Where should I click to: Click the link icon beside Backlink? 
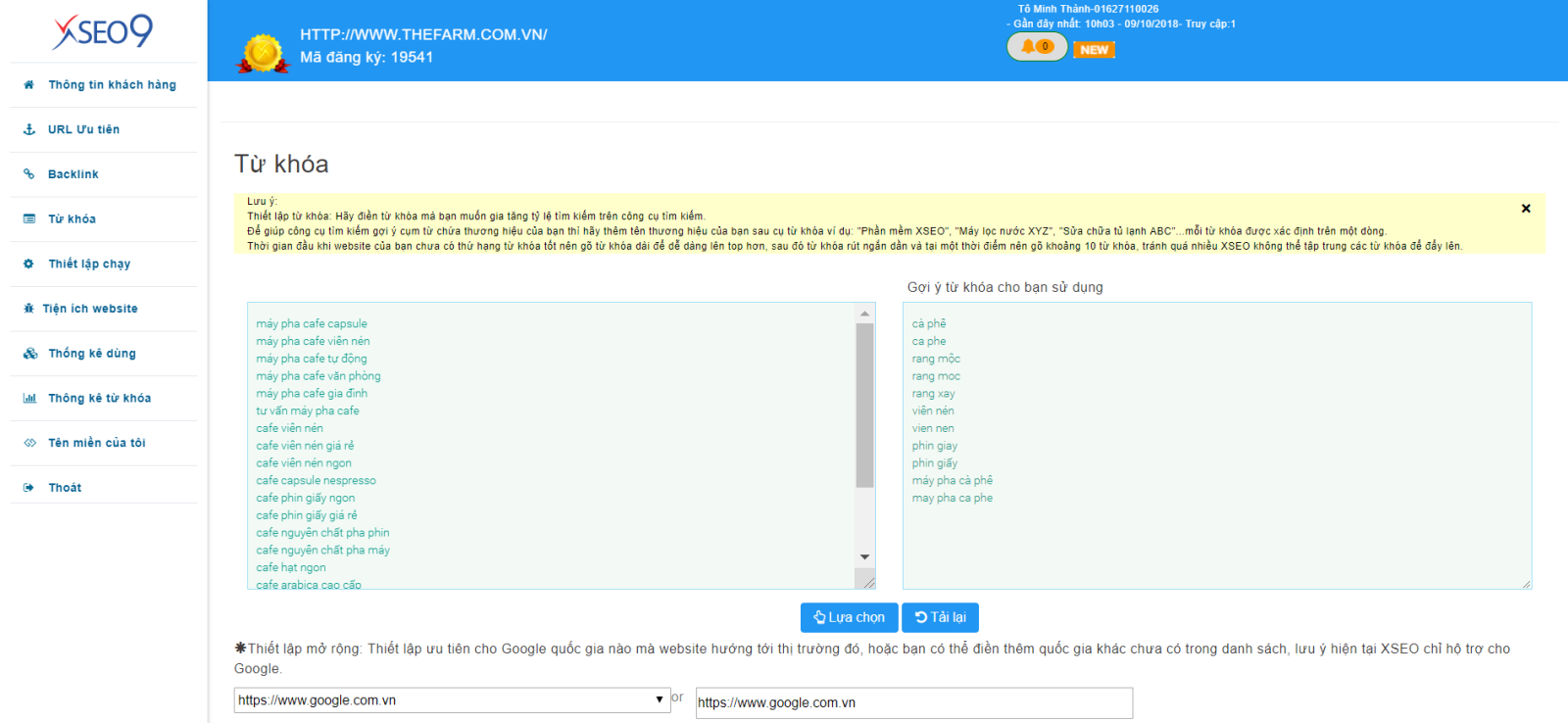click(x=29, y=174)
